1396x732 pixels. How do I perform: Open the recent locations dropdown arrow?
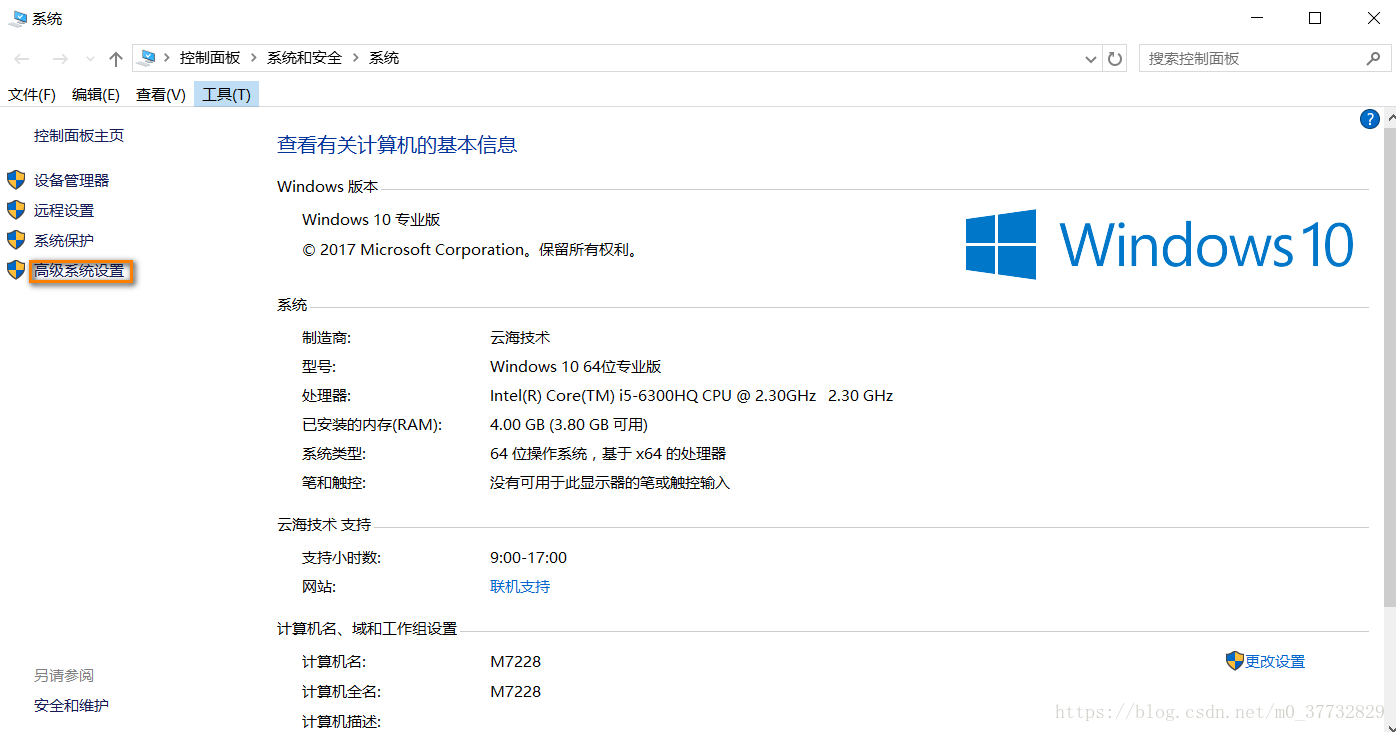pyautogui.click(x=90, y=59)
